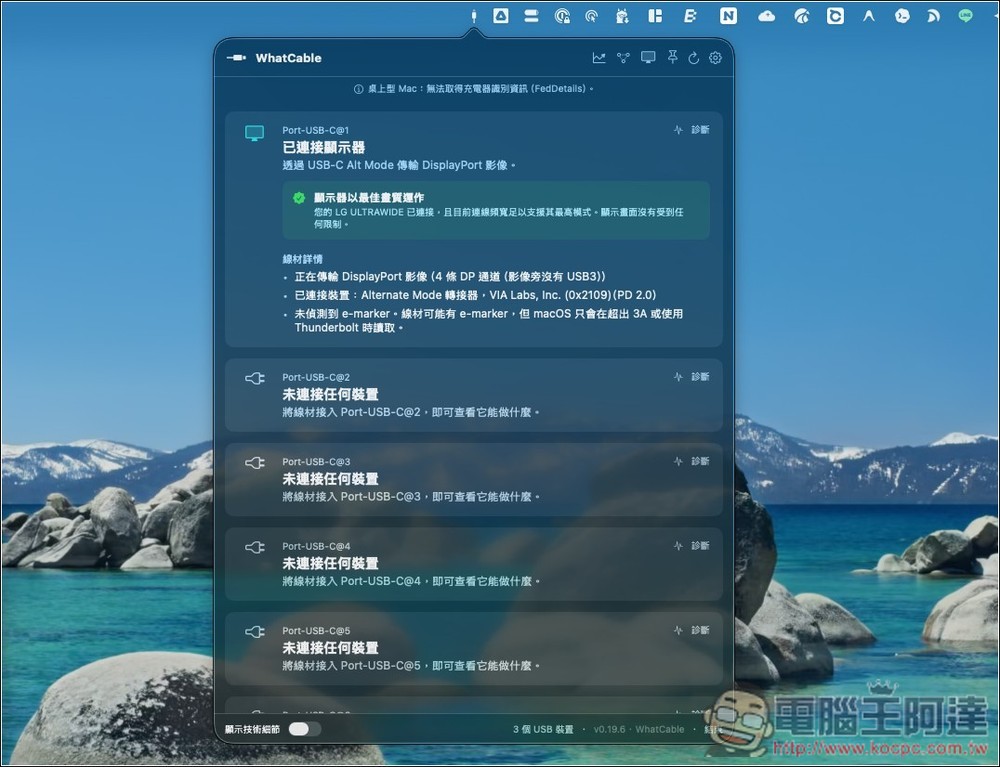Click the 3 個 USB 裝置 status text
The width and height of the screenshot is (1000, 767).
pos(543,729)
